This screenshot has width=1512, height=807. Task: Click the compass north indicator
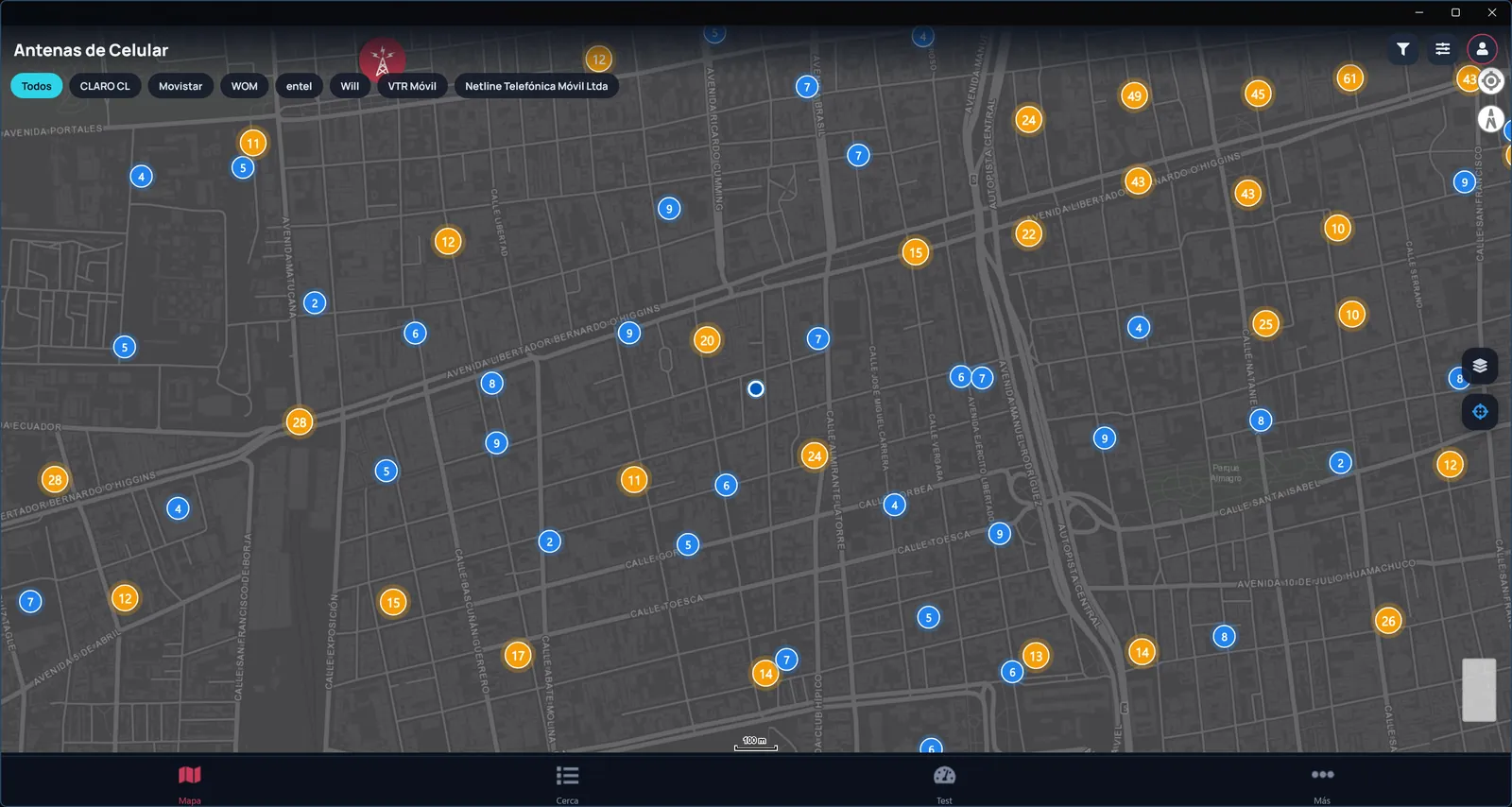pyautogui.click(x=1491, y=119)
